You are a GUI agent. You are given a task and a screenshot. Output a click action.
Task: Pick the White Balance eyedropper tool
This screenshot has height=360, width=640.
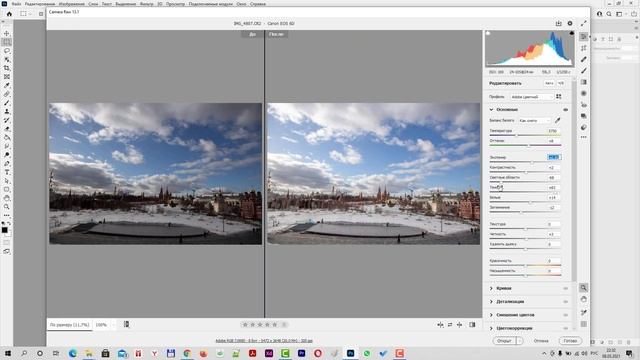click(558, 120)
